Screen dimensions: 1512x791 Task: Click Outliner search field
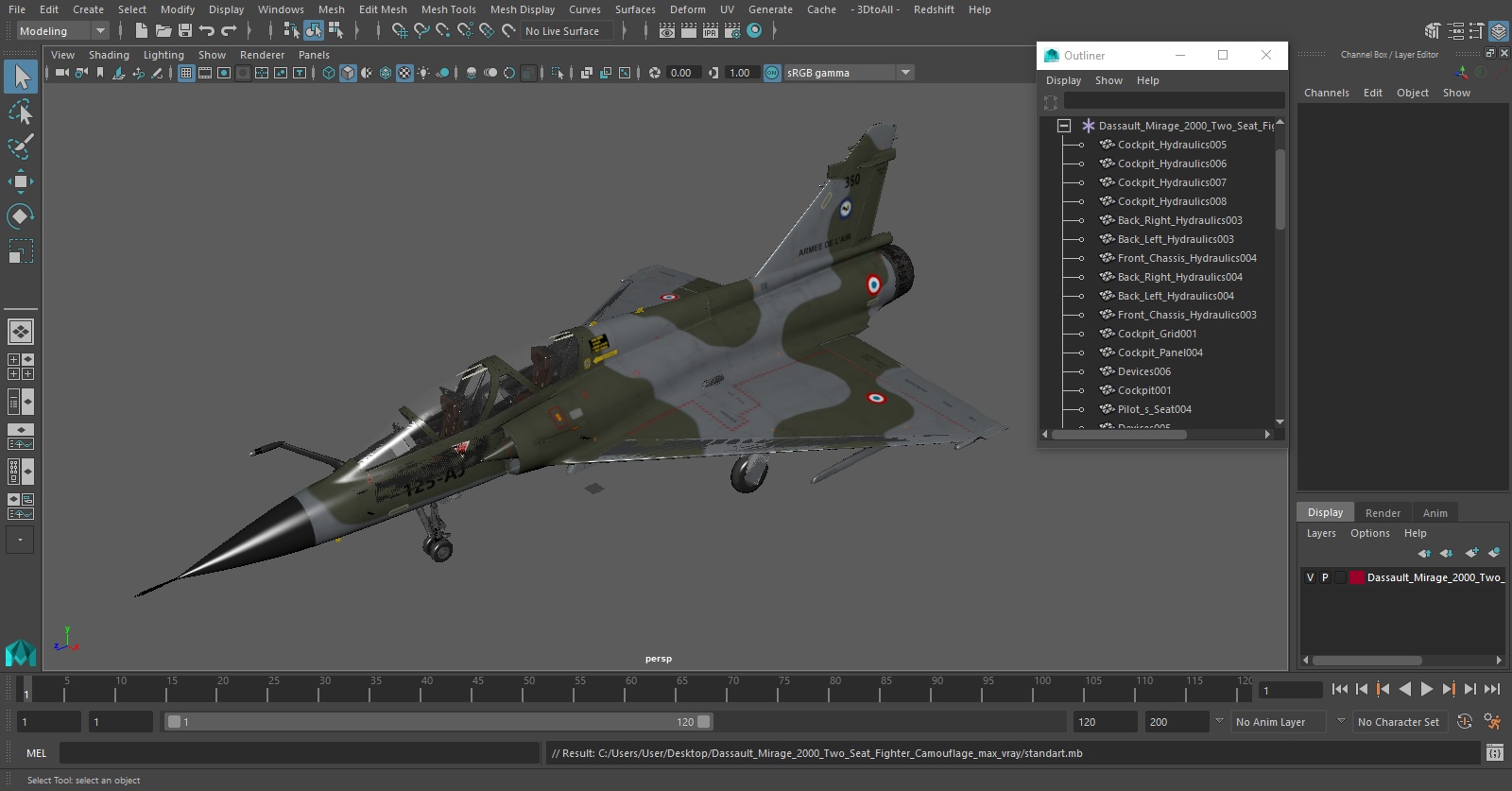coord(1174,100)
